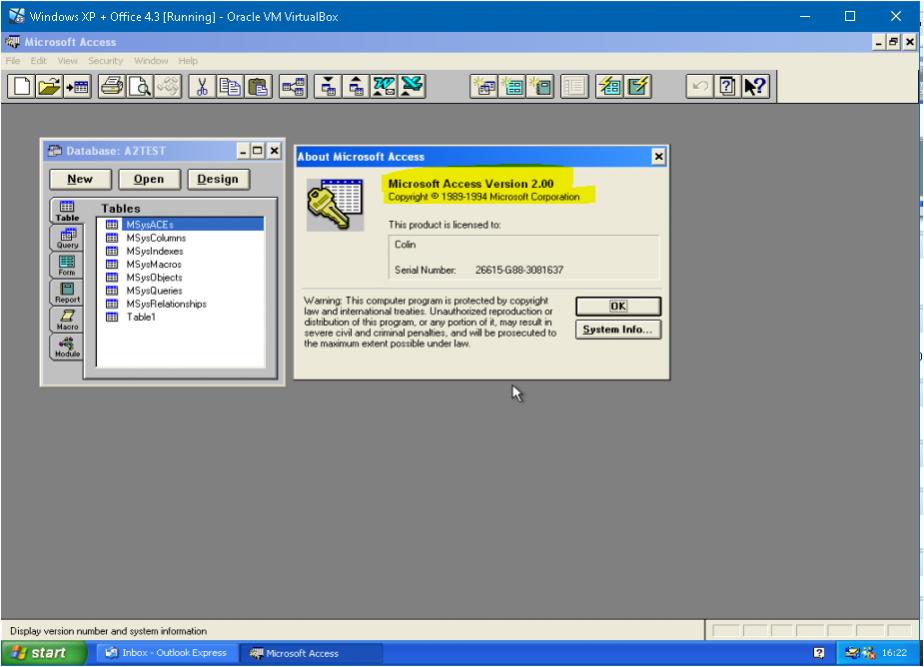Click the Analyze It with Excel icon

point(412,87)
